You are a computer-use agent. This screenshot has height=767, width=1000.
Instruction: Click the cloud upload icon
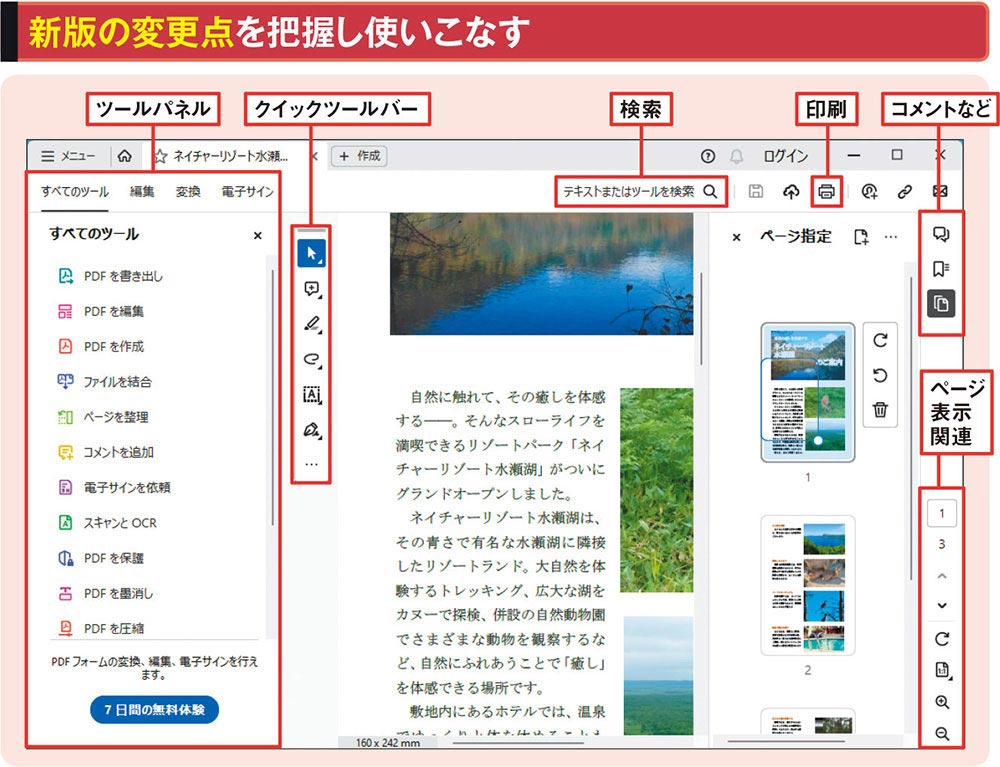pos(791,191)
